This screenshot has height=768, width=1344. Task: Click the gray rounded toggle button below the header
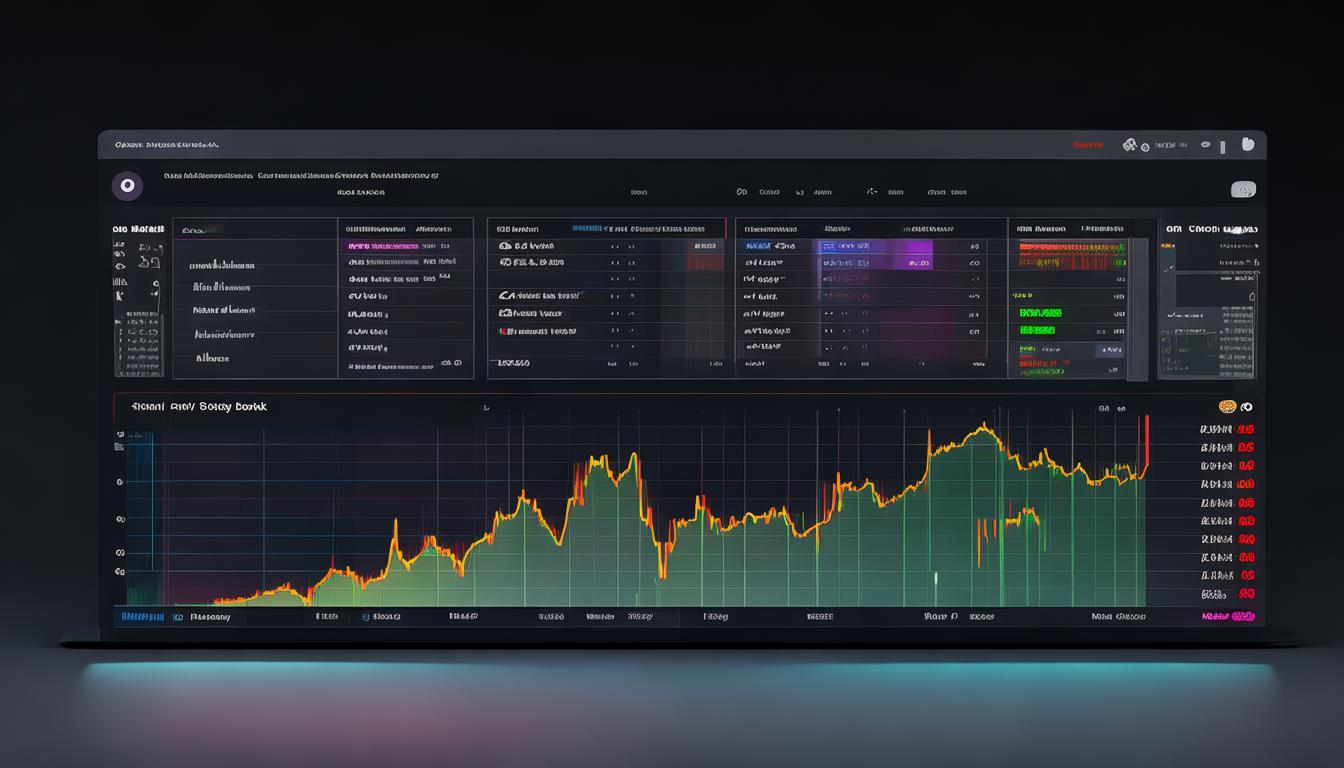1243,190
